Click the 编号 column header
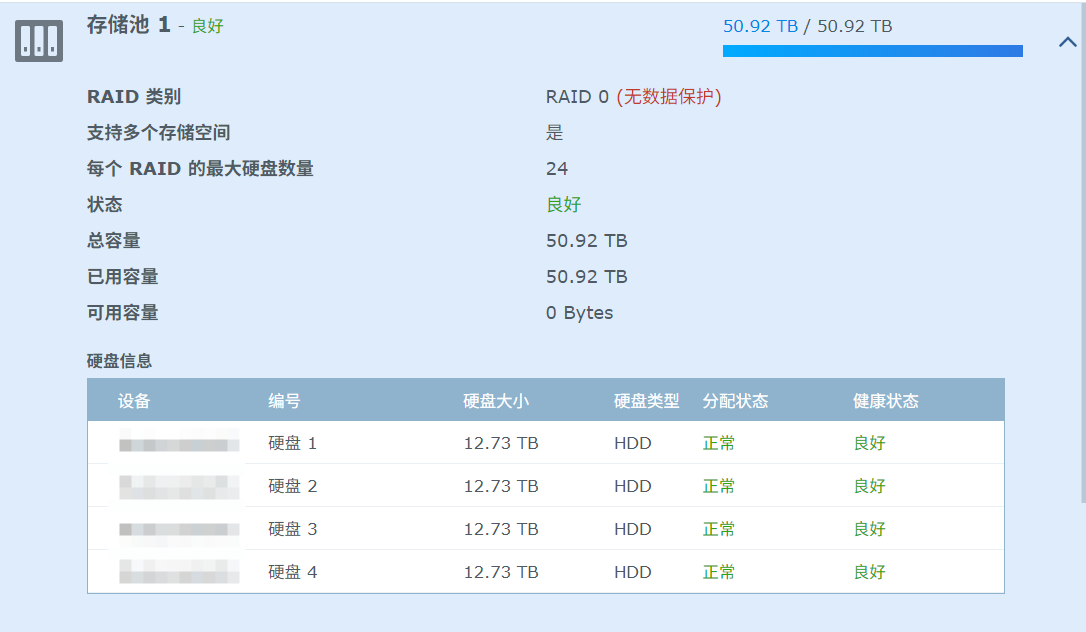1086x632 pixels. click(284, 401)
